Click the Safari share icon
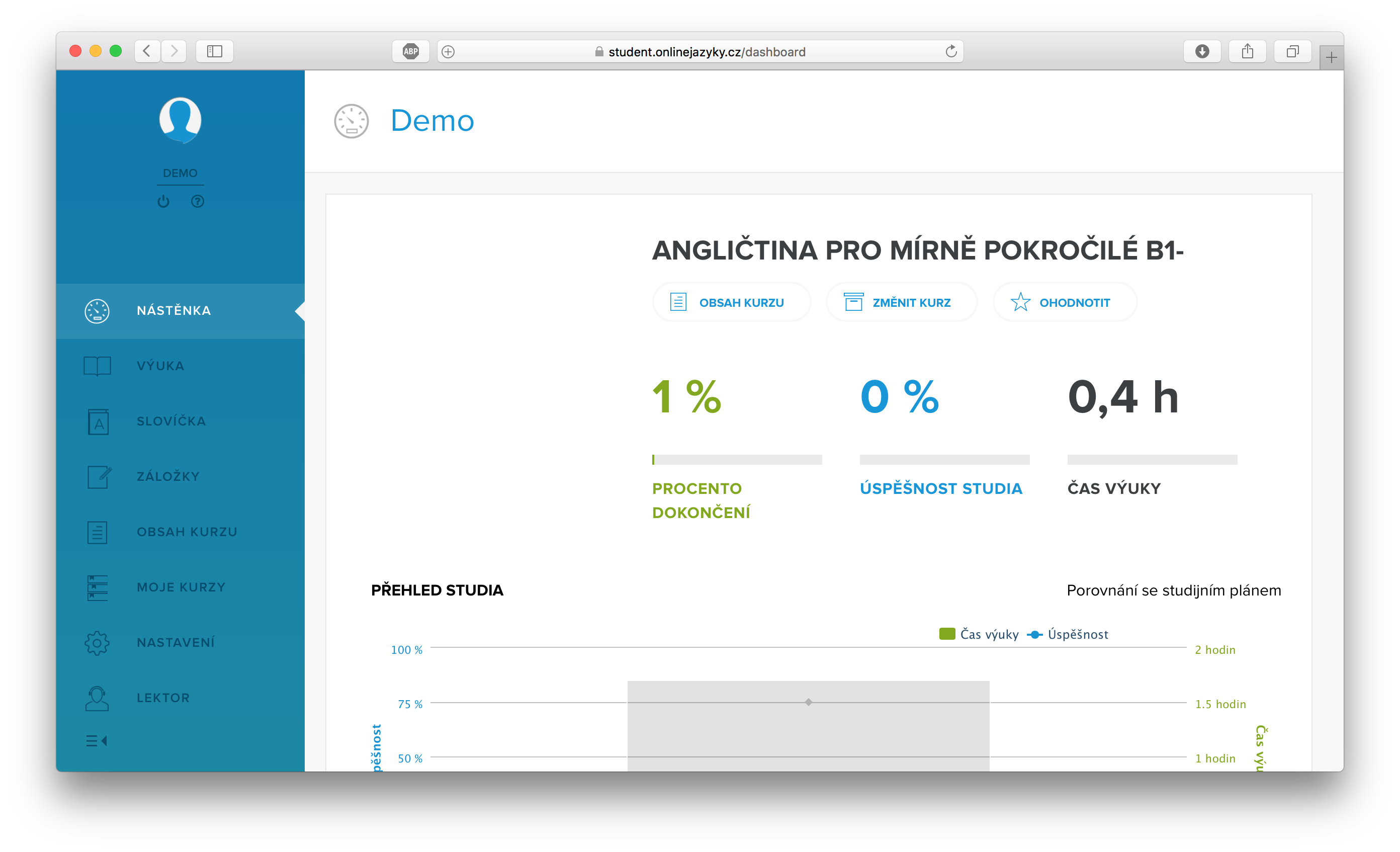Viewport: 1400px width, 852px height. point(1247,52)
